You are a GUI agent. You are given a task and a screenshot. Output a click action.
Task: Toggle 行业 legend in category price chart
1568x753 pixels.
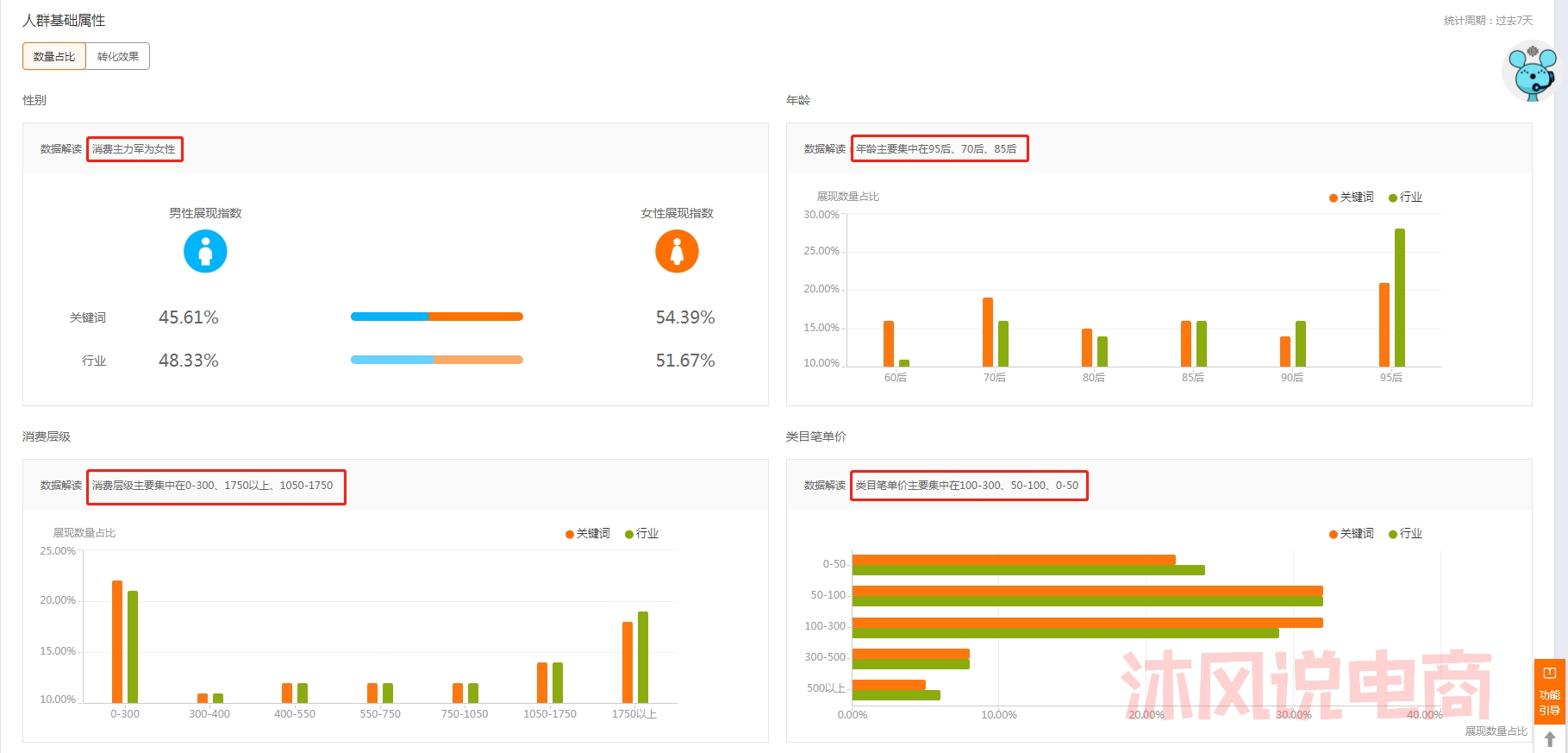[1406, 534]
